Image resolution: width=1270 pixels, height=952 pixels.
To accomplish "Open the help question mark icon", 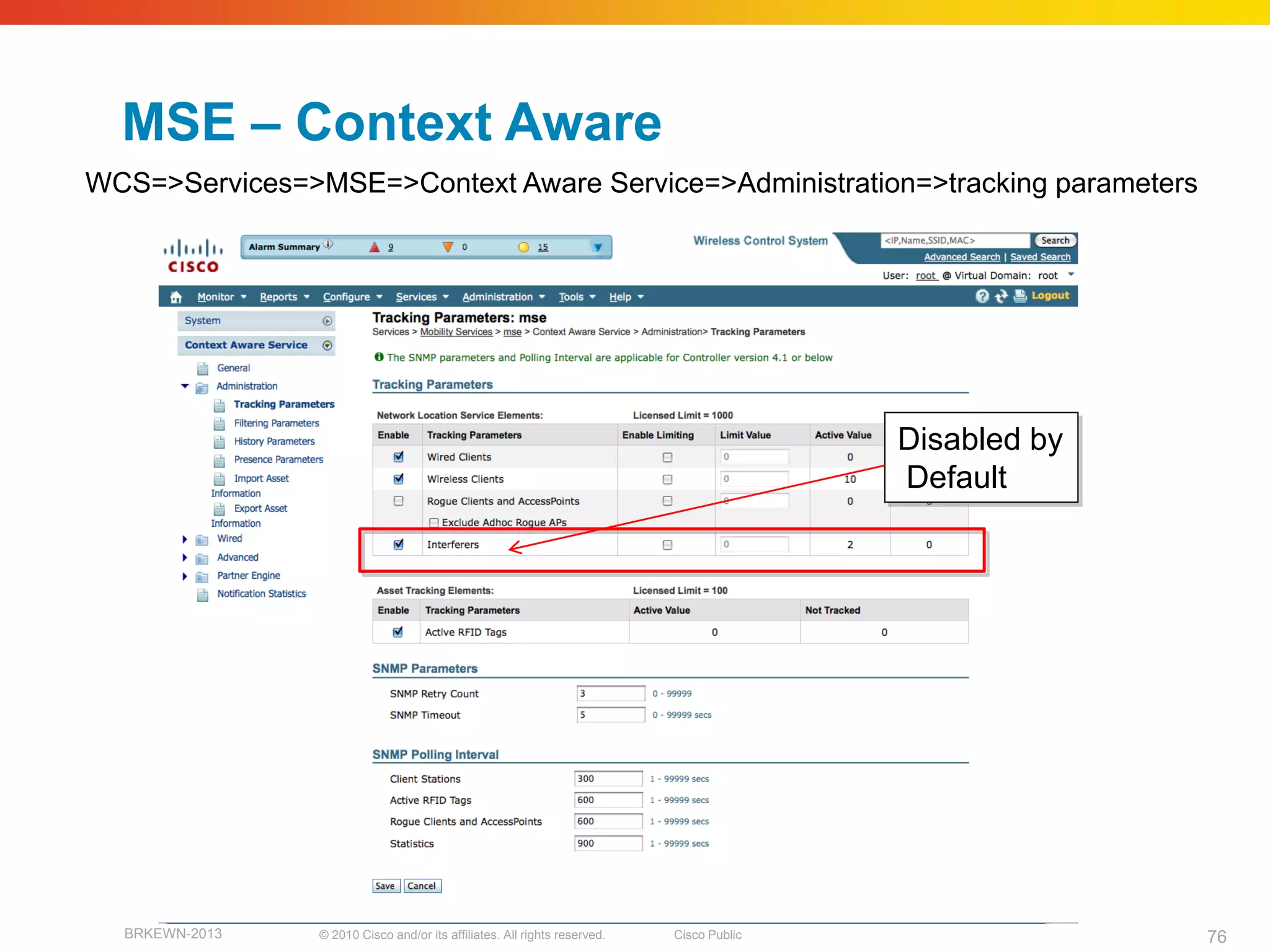I will (982, 296).
